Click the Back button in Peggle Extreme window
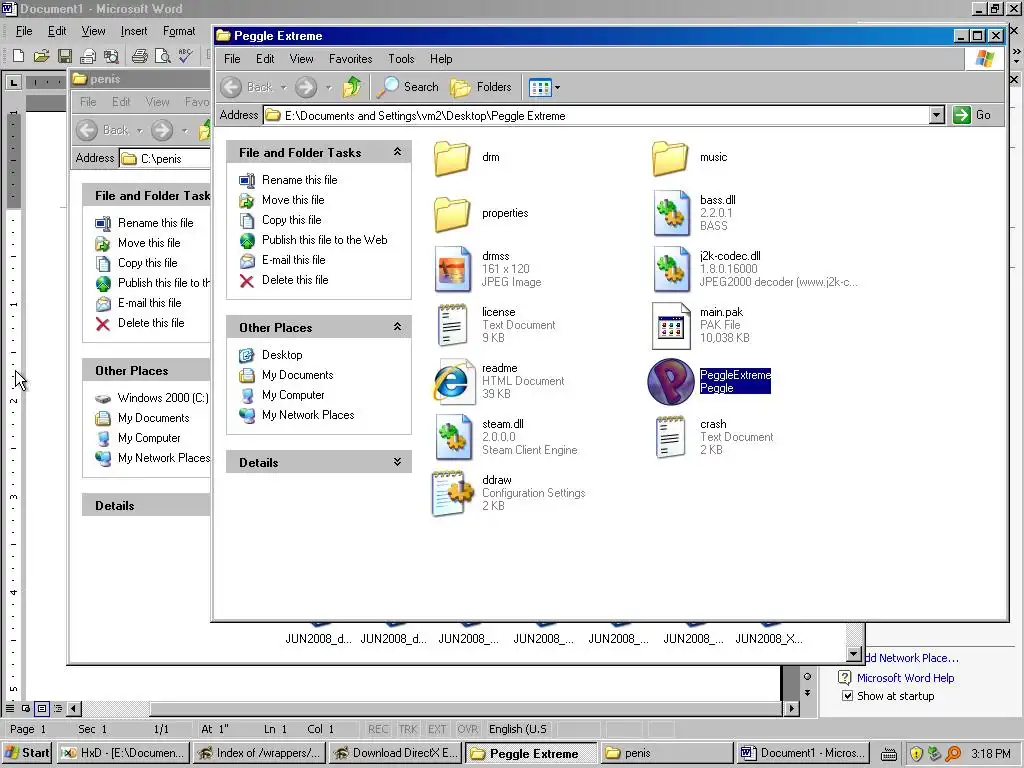 click(x=248, y=87)
